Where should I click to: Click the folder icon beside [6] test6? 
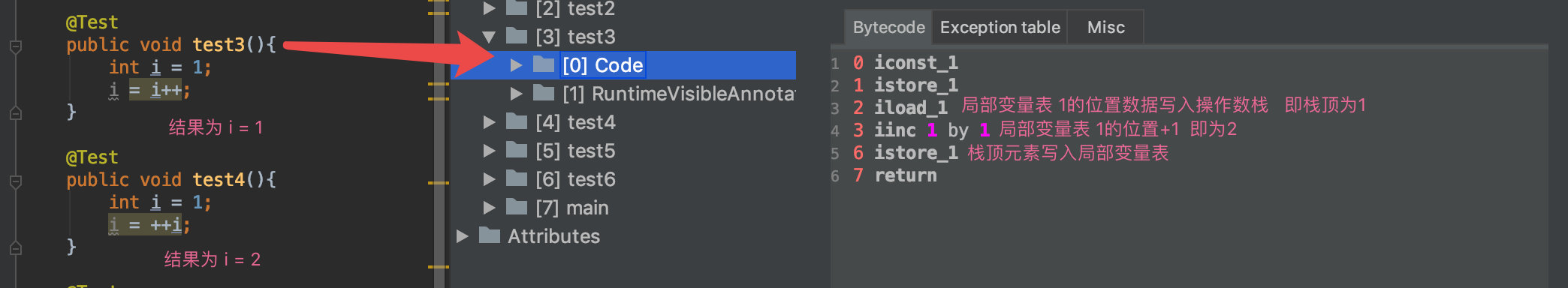click(x=517, y=178)
